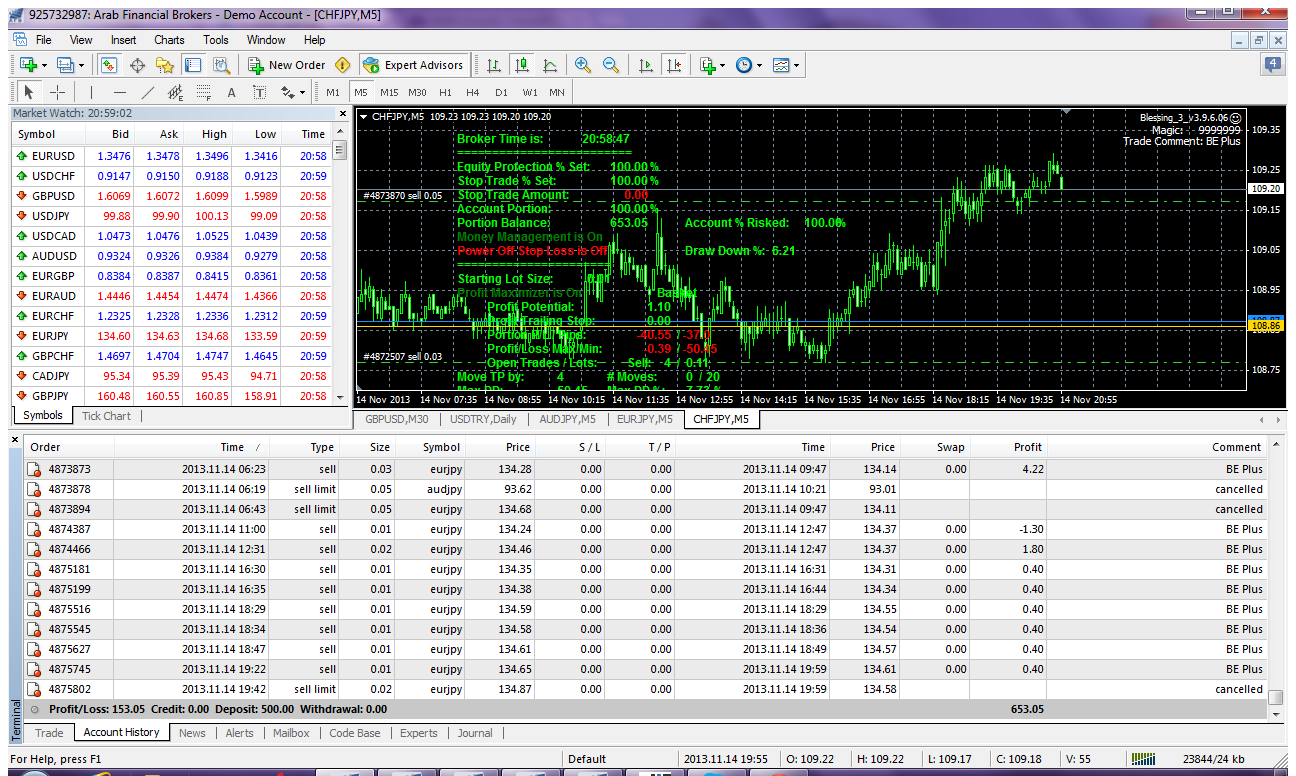Screen dimensions: 1296x776
Task: Select the Crosshair tool
Action: coord(56,92)
